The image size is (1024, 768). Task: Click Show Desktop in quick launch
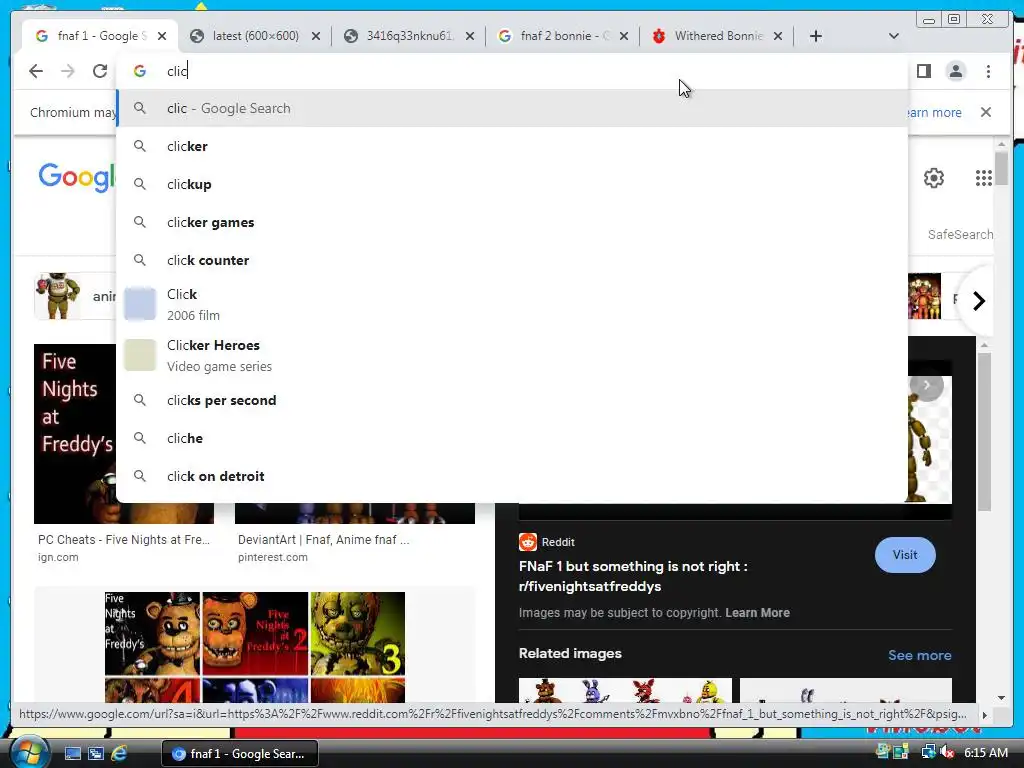pos(72,754)
